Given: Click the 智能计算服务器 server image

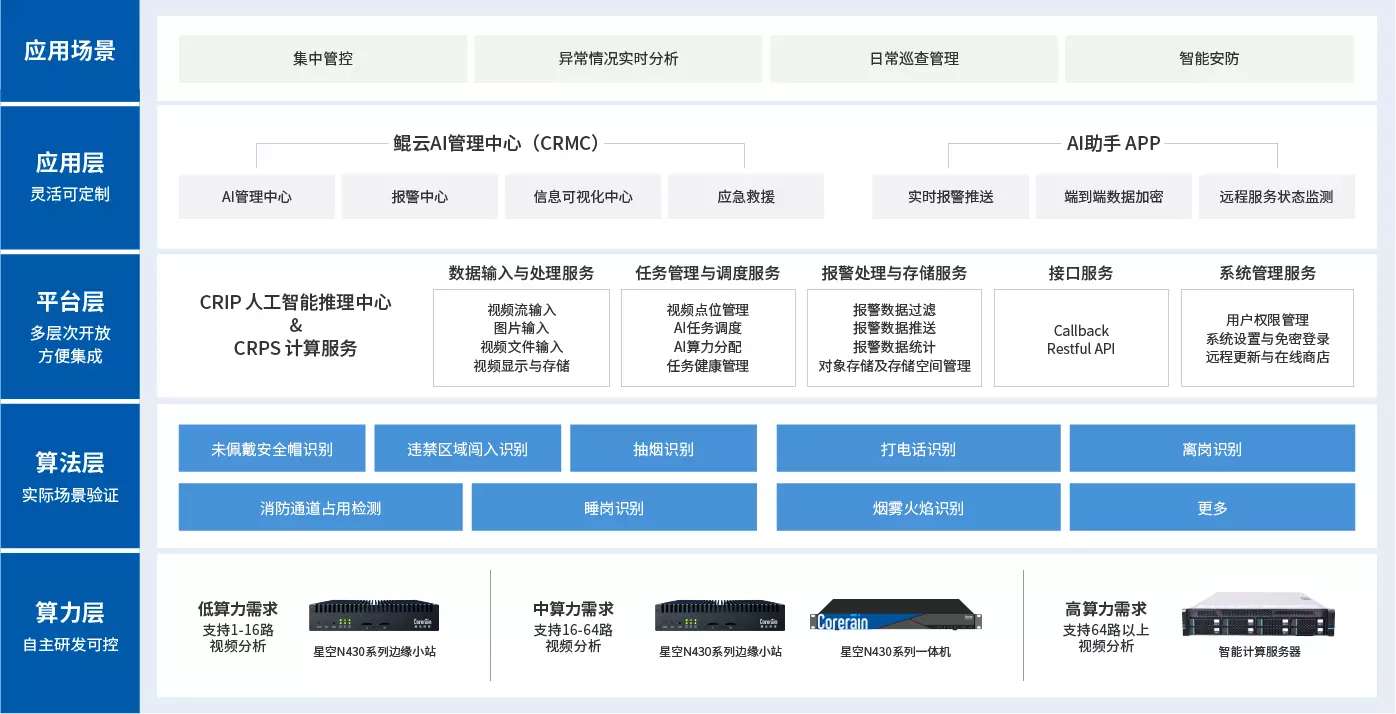Looking at the screenshot, I should pyautogui.click(x=1259, y=614).
